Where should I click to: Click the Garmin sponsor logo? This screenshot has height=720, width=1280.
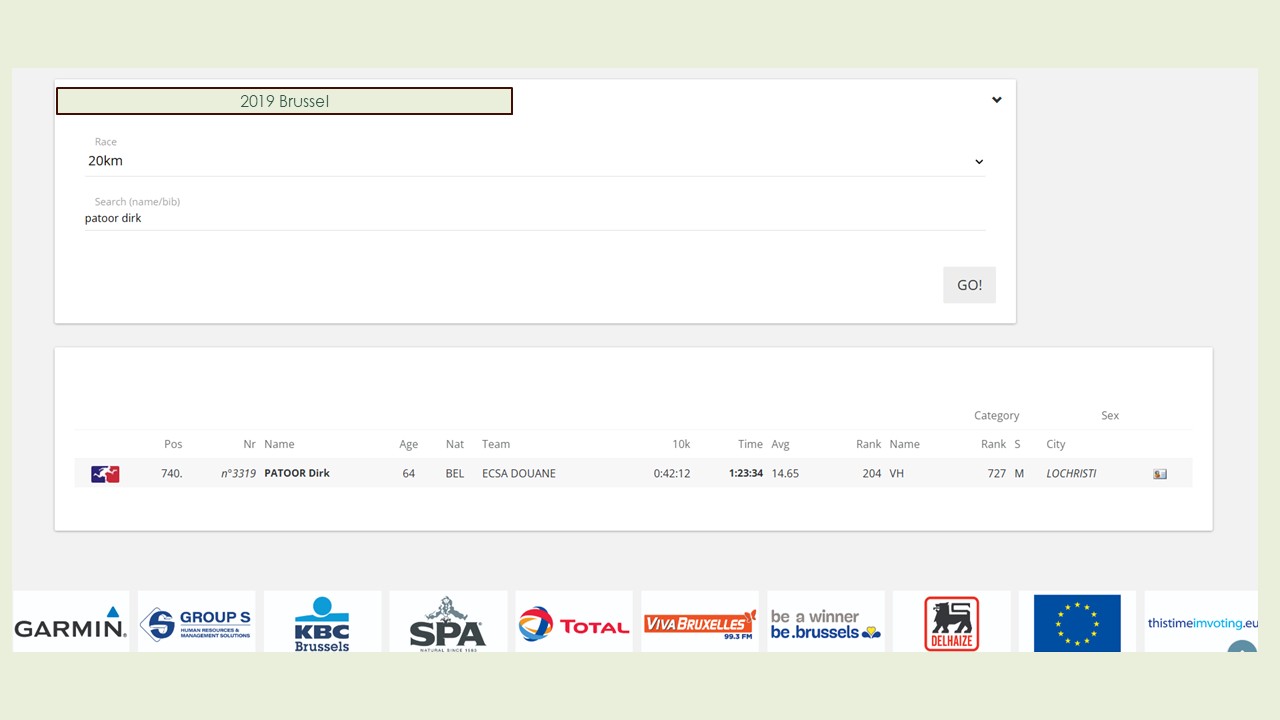pyautogui.click(x=71, y=622)
